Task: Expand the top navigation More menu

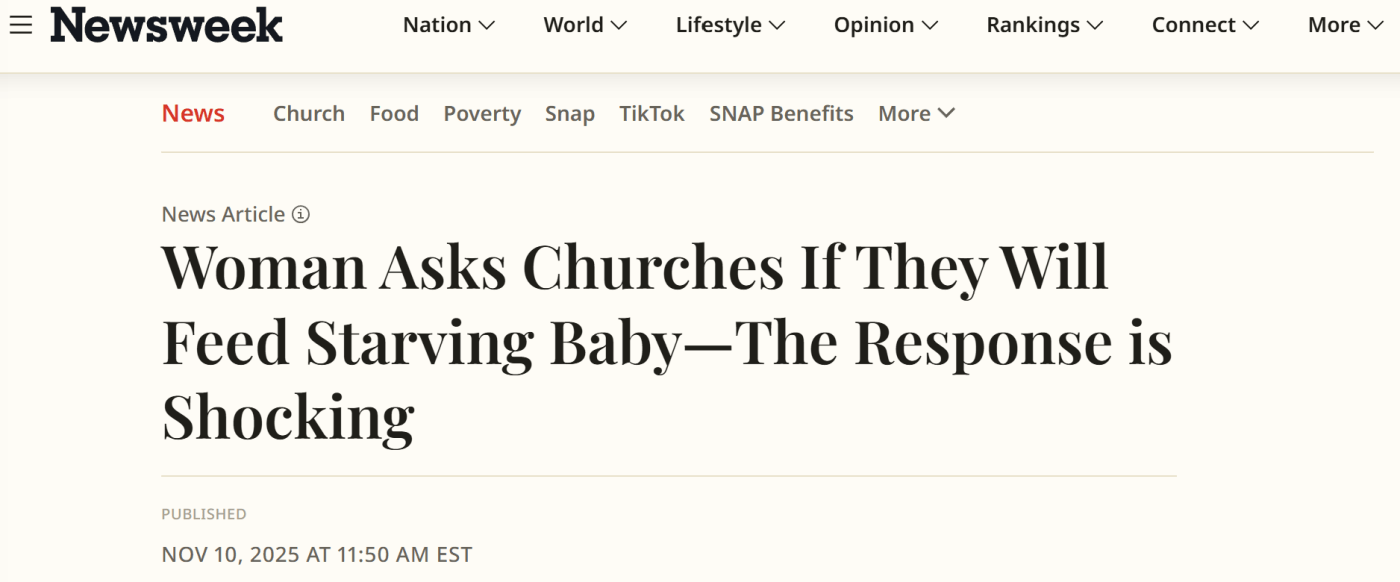Action: pyautogui.click(x=1346, y=25)
